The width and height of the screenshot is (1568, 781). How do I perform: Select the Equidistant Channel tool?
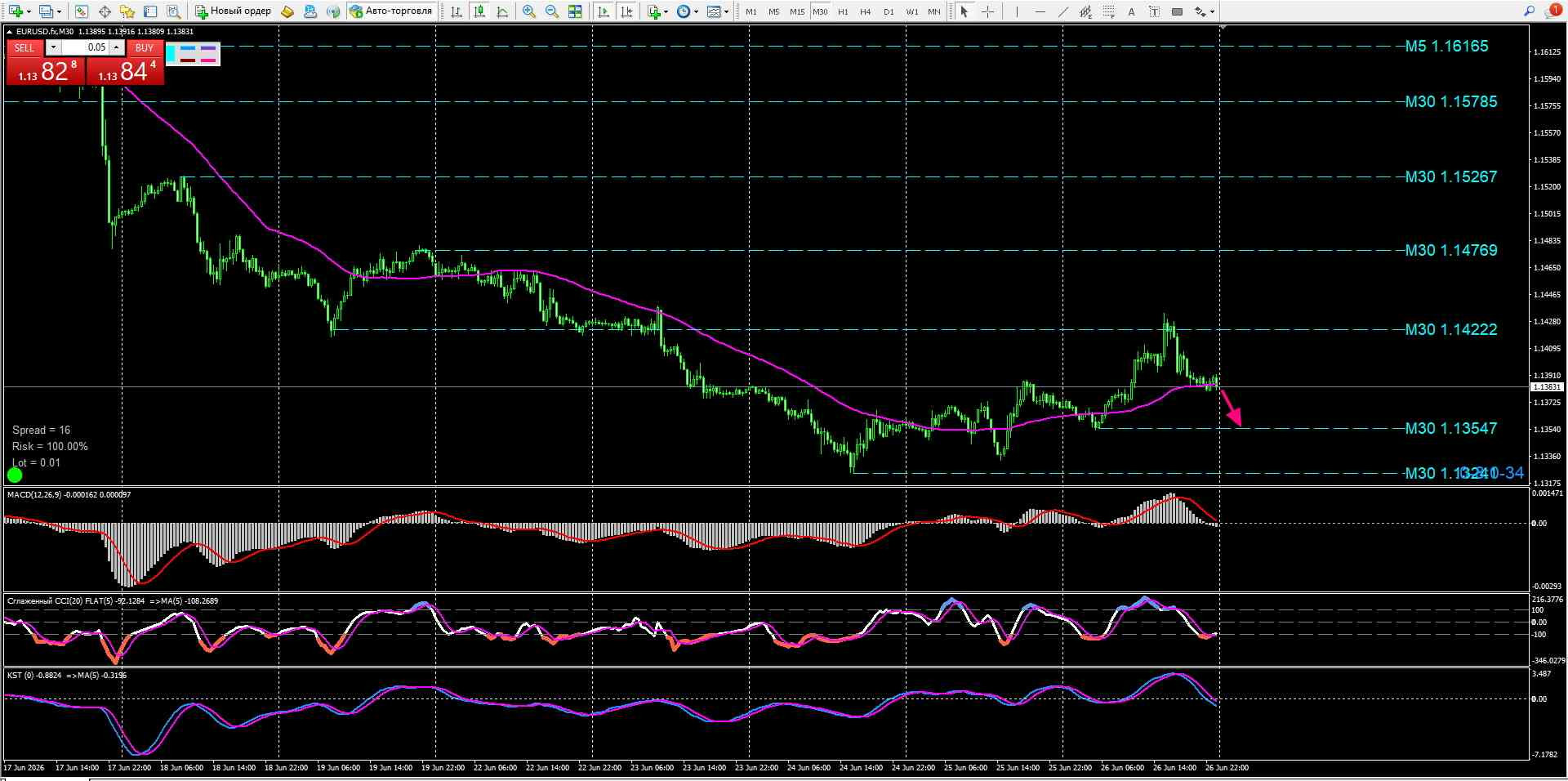1085,11
